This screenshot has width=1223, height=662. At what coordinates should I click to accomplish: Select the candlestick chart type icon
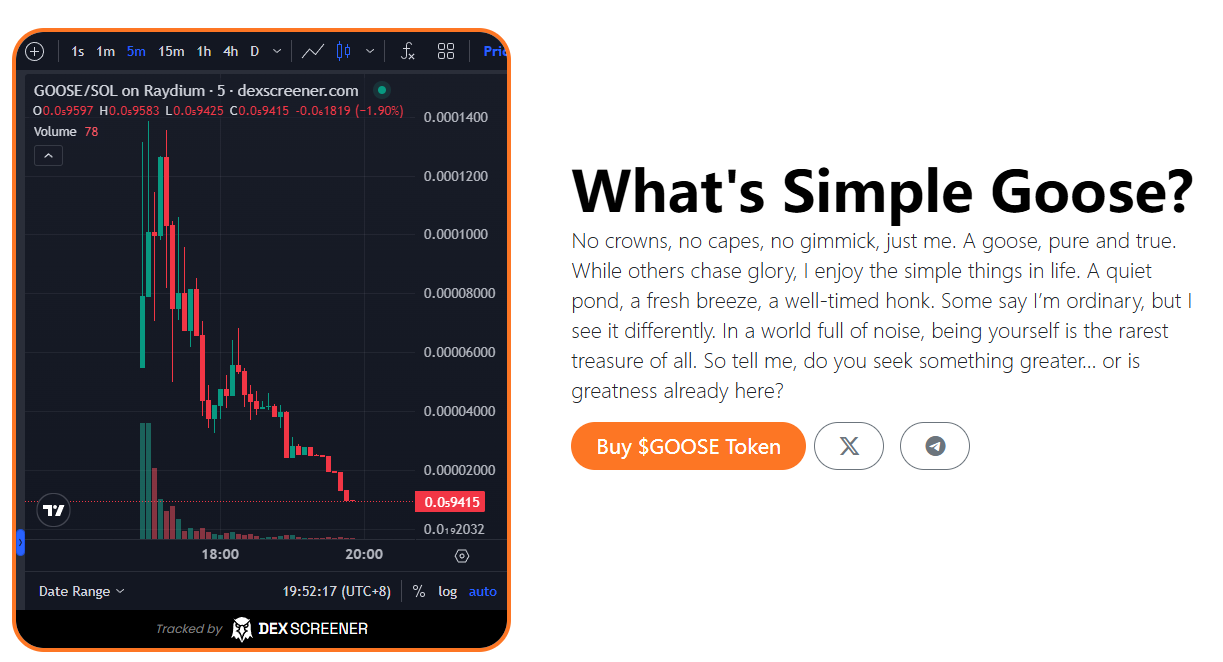(344, 51)
